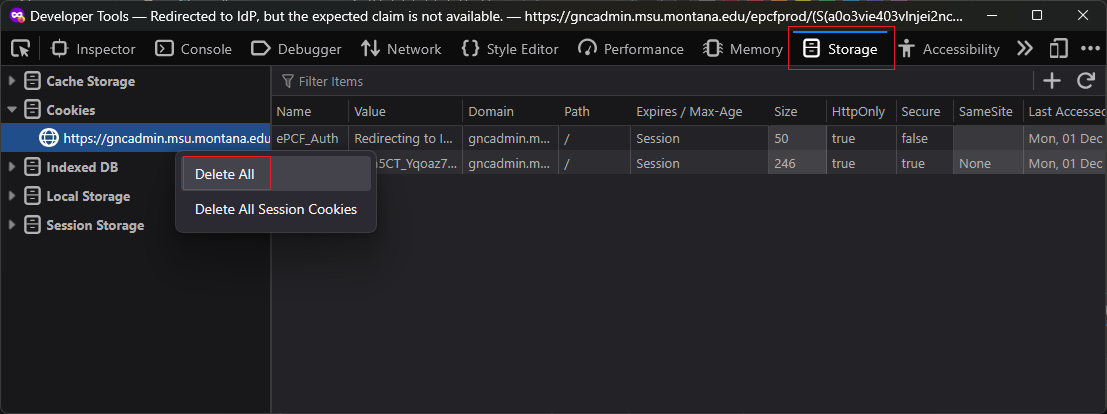Sort by Expires / Max-Age column header
Viewport: 1107px width, 414px height.
point(699,112)
